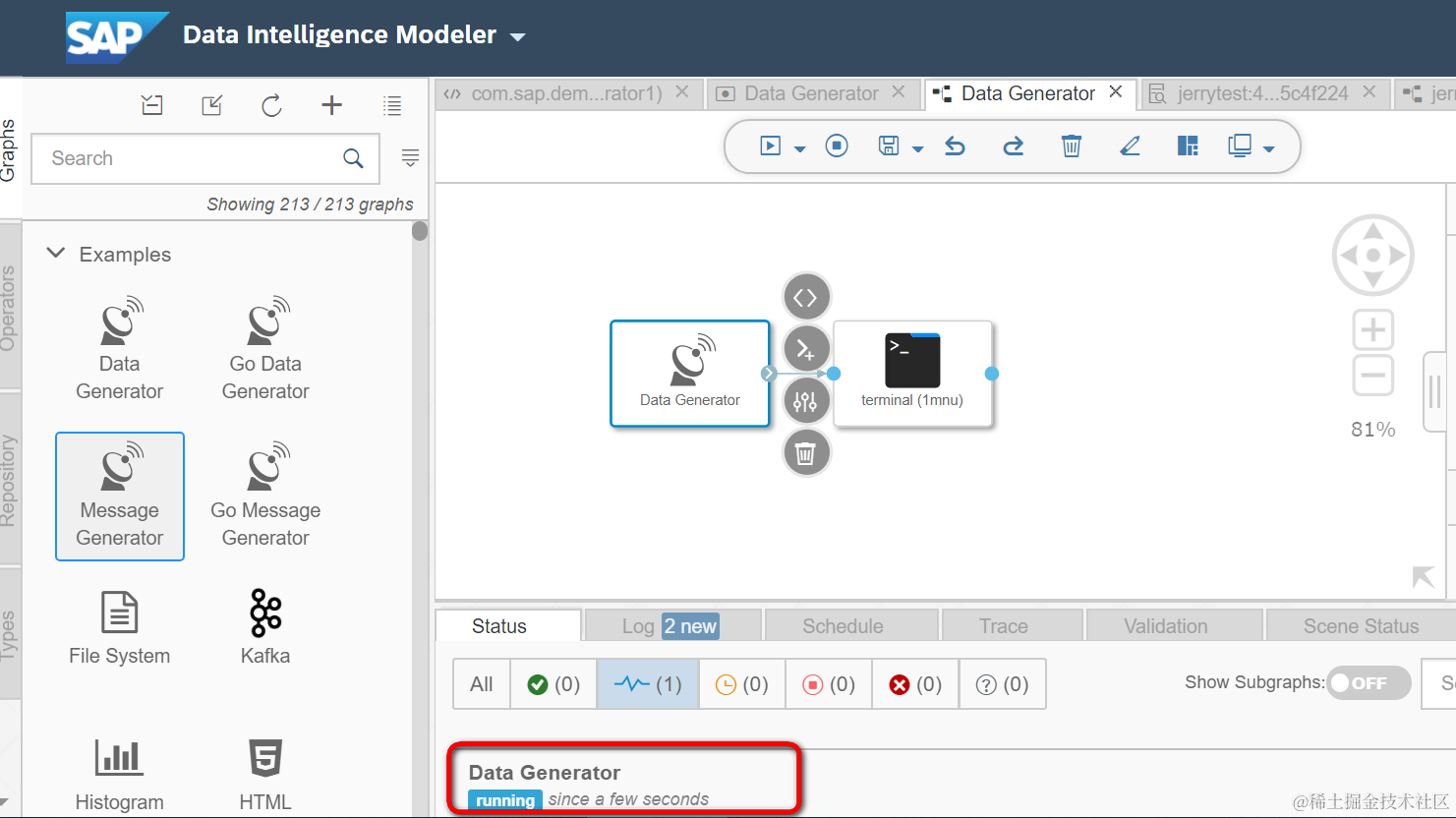
Task: Click the script code icon beside Data Generator
Action: [x=806, y=297]
